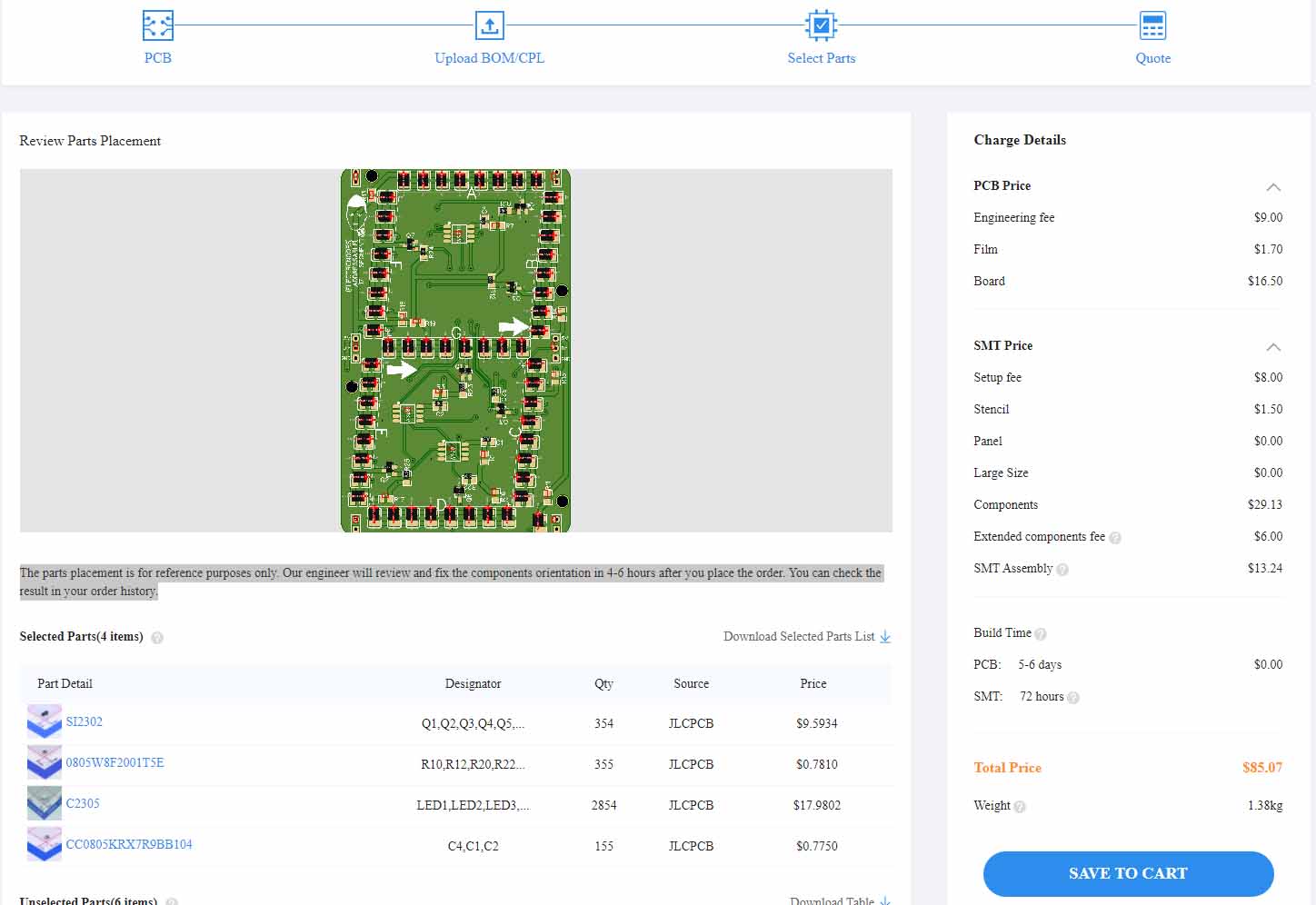Open the 0805W8F2001T5E part link

[115, 762]
